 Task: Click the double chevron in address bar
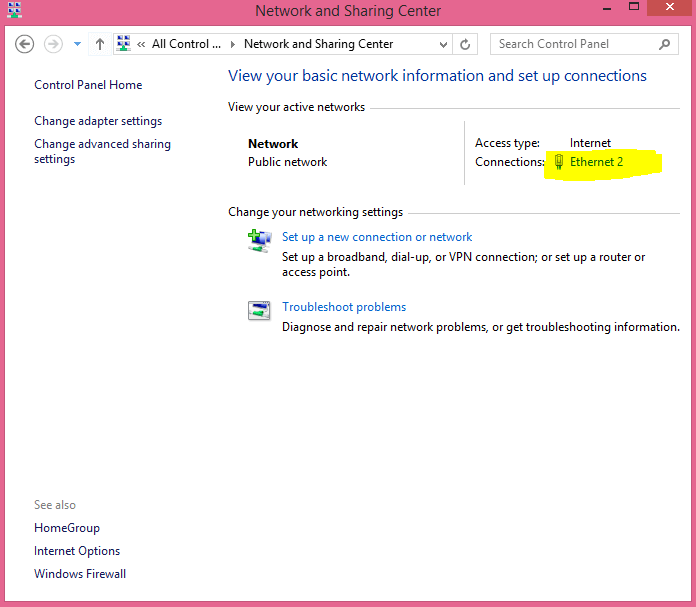pos(141,44)
